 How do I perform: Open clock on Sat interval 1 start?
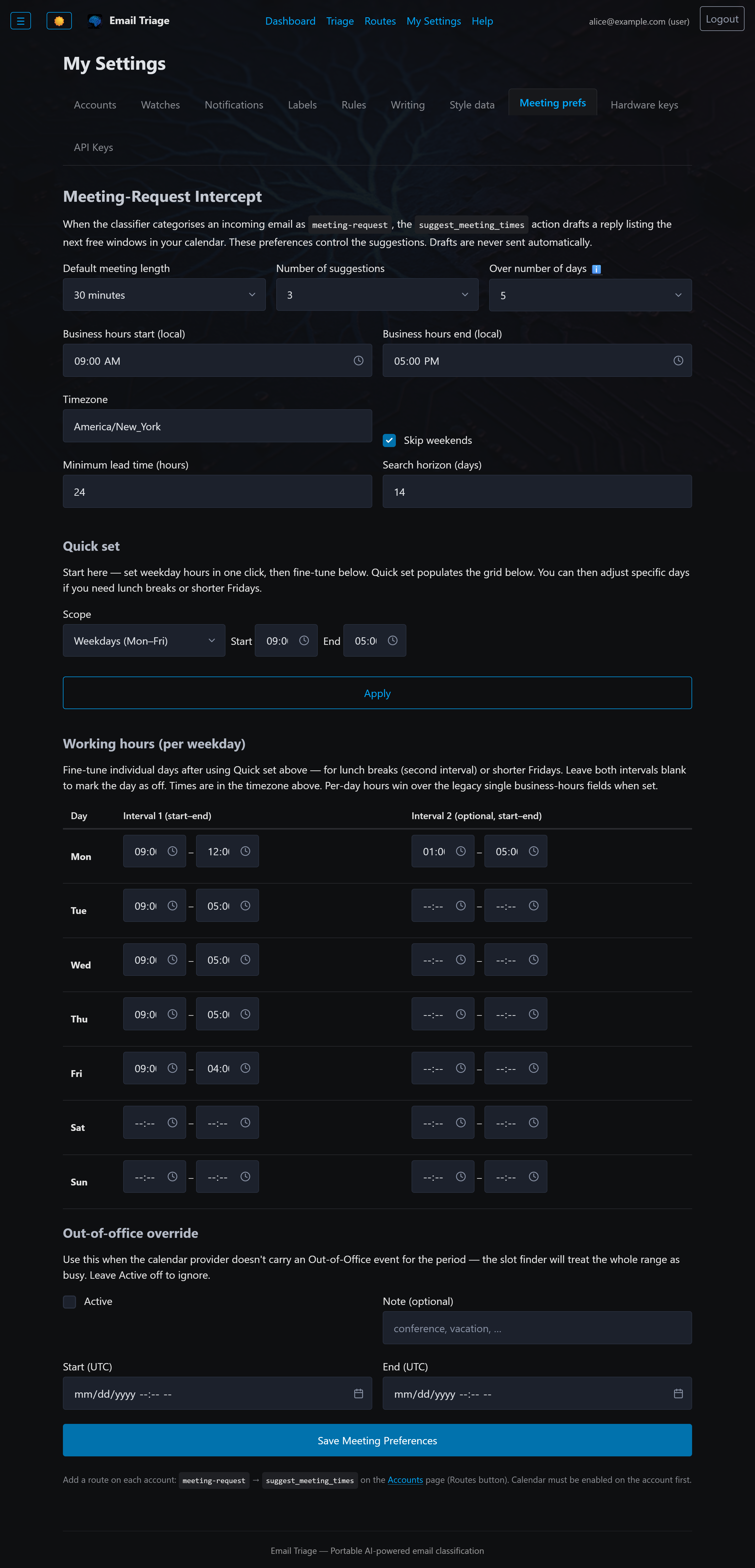(x=172, y=1123)
